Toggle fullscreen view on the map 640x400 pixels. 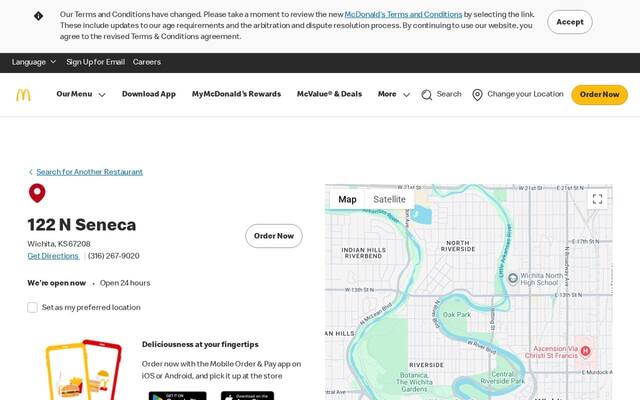pos(598,199)
